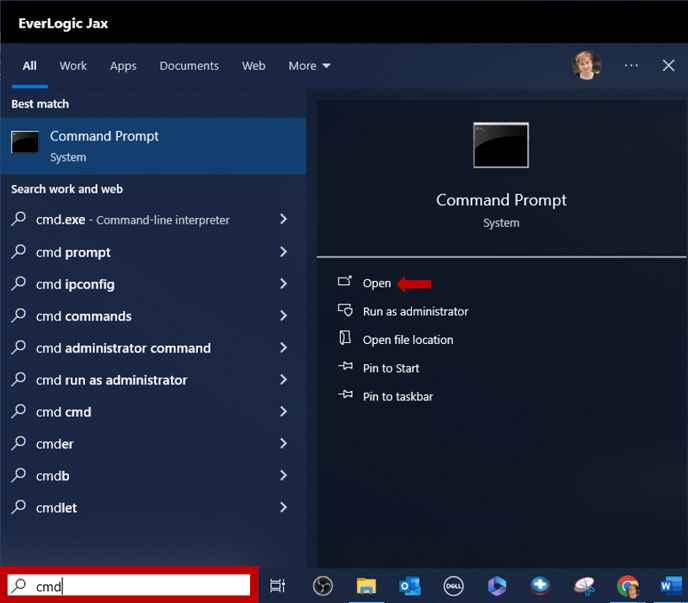Select cmd run as administrator suggestion
Screen dimensions: 688x603
[111, 380]
